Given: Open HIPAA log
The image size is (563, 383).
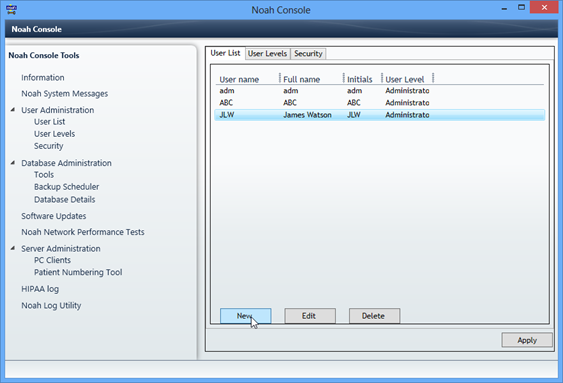Looking at the screenshot, I should click(40, 289).
